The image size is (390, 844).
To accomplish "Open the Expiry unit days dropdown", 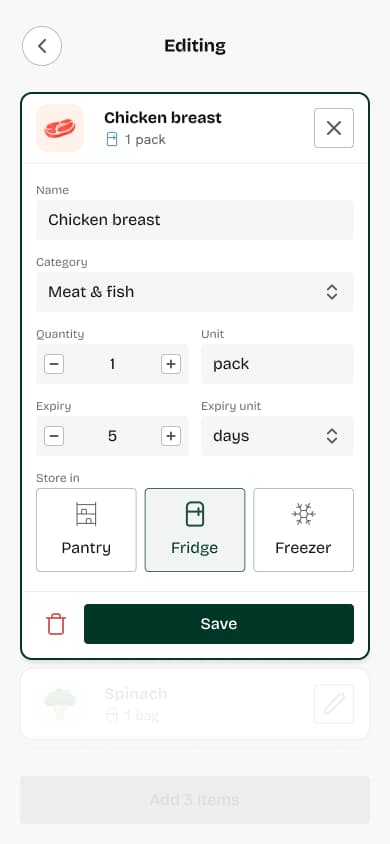I will [278, 436].
